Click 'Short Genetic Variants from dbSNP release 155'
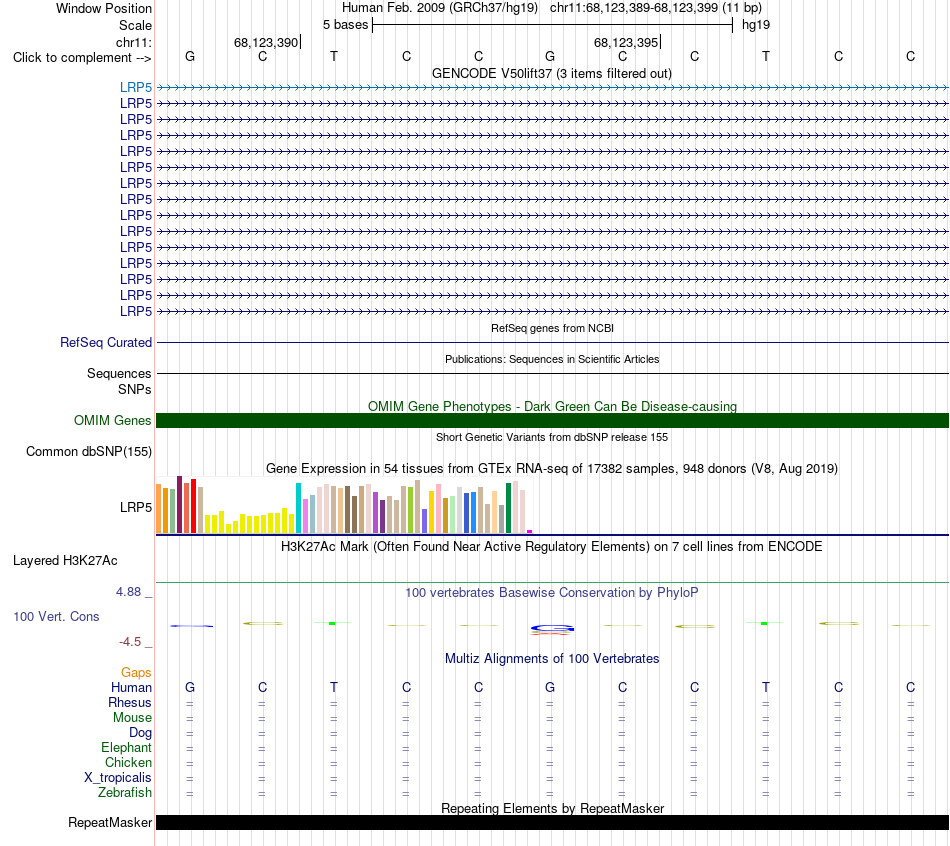The width and height of the screenshot is (950, 846). 552,438
